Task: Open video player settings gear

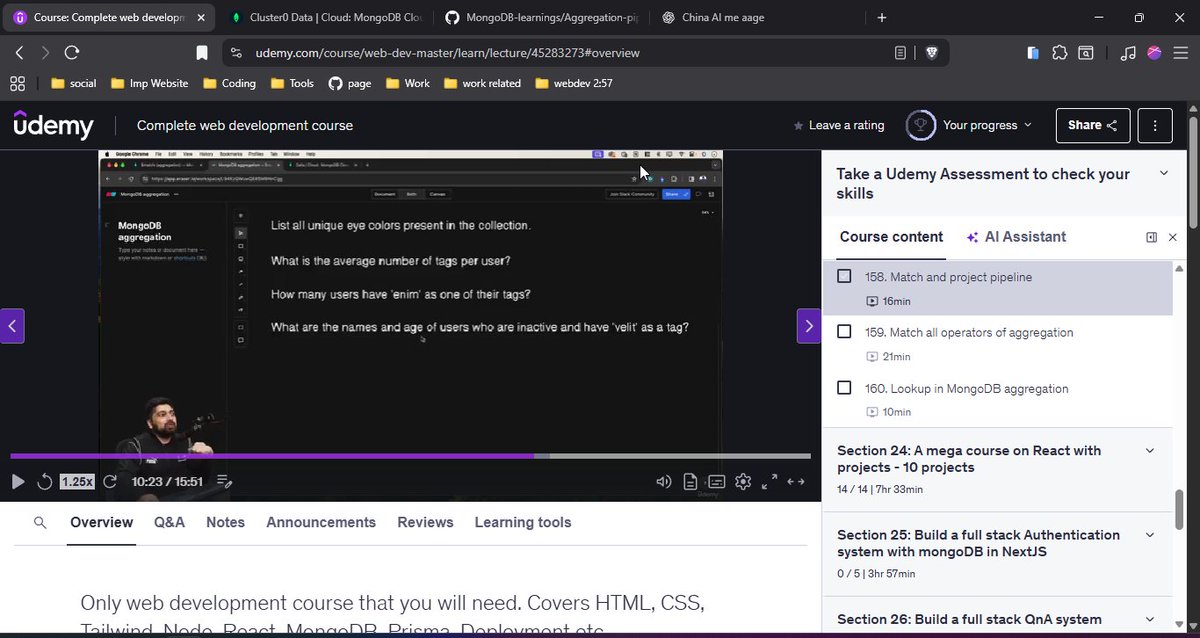Action: 743,482
